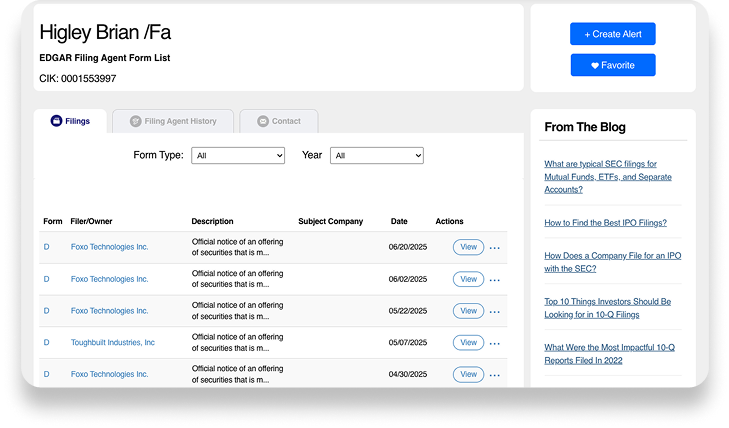729x428 pixels.
Task: Expand the Year dropdown
Action: click(x=377, y=156)
